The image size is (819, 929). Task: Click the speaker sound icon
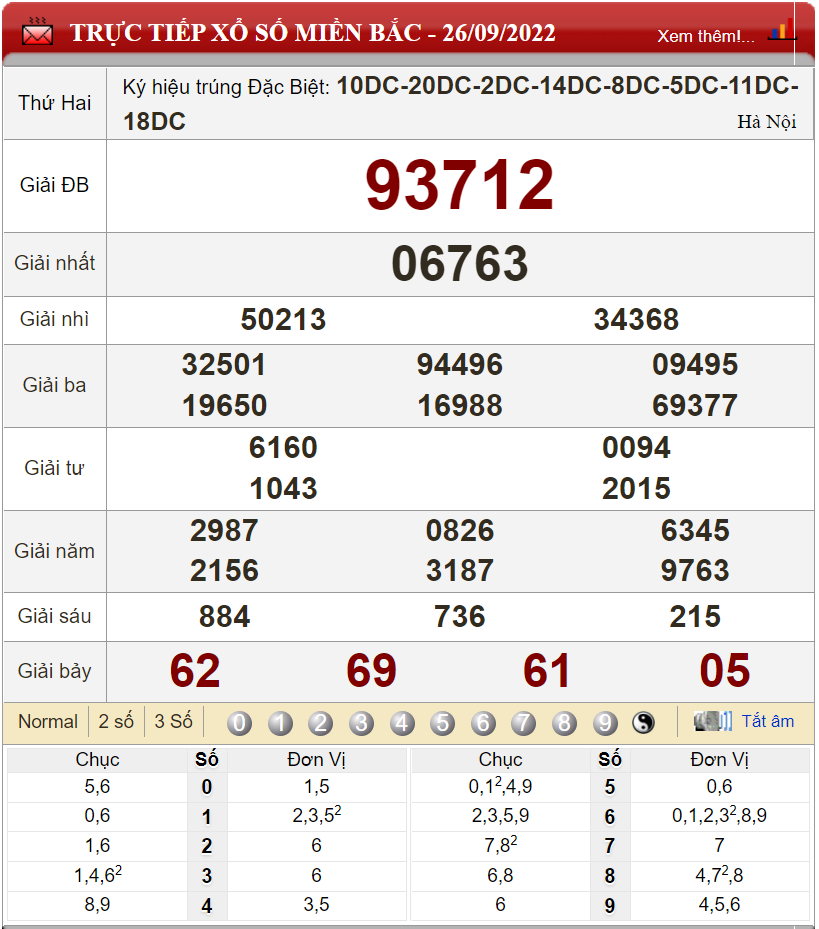point(713,721)
